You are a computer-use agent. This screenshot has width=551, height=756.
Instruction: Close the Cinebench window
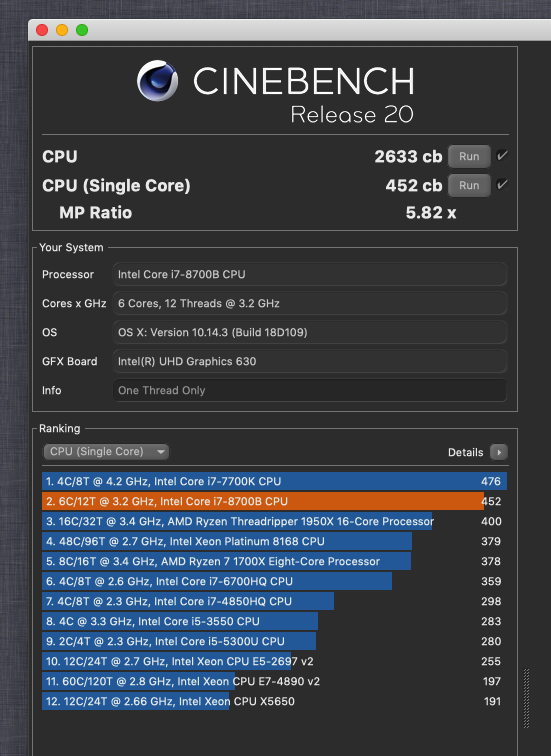tap(42, 30)
